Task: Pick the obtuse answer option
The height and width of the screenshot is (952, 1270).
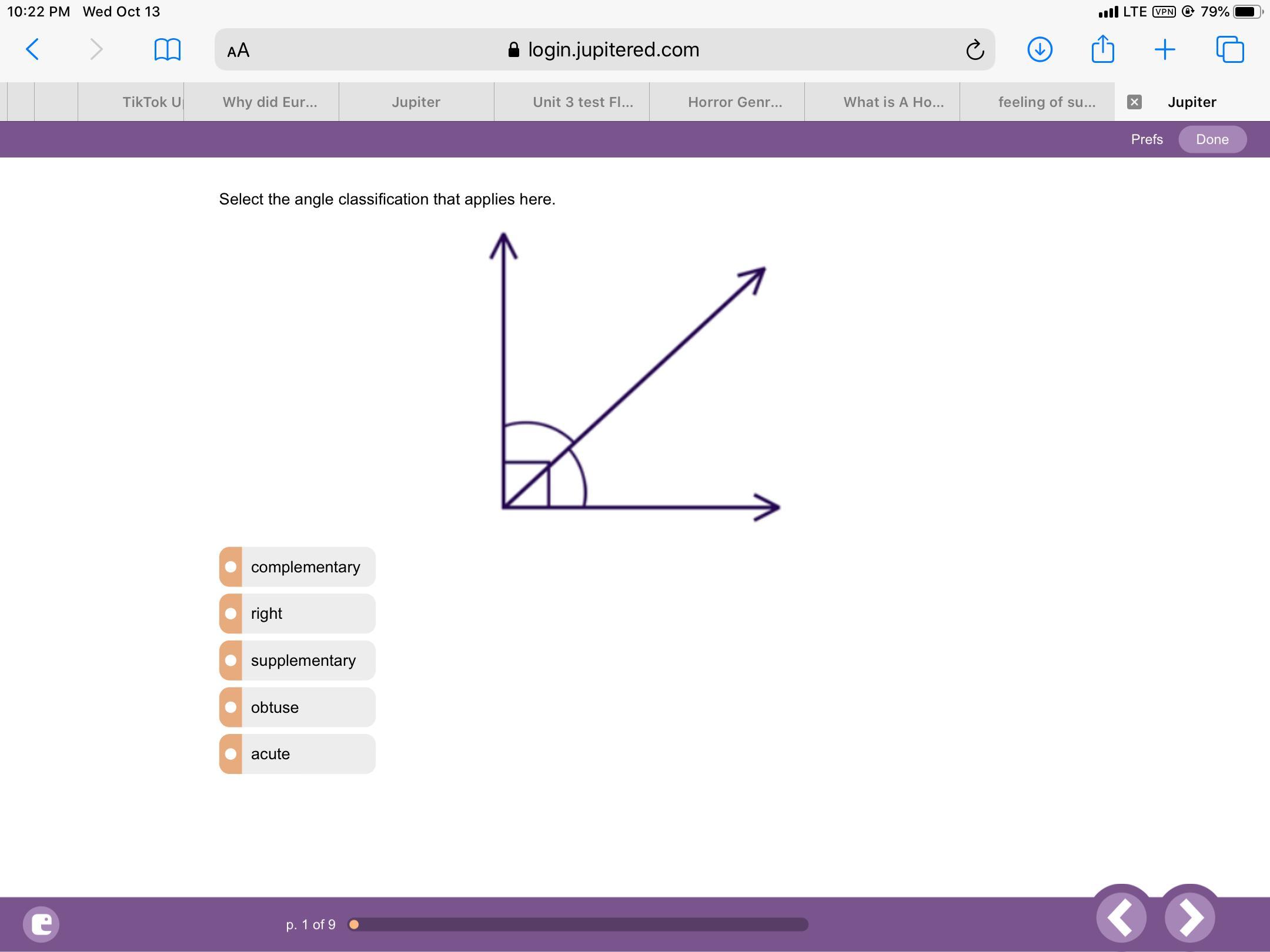Action: pyautogui.click(x=298, y=708)
